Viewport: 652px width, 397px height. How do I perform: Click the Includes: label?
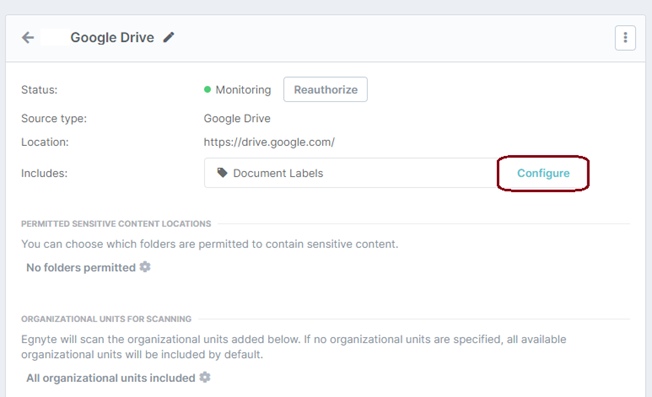tap(44, 173)
